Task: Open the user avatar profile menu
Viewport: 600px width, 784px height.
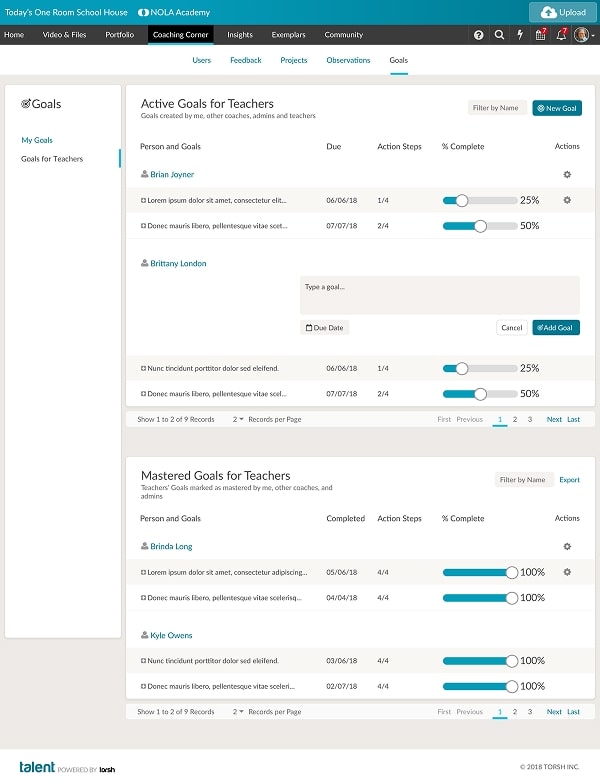Action: 584,35
